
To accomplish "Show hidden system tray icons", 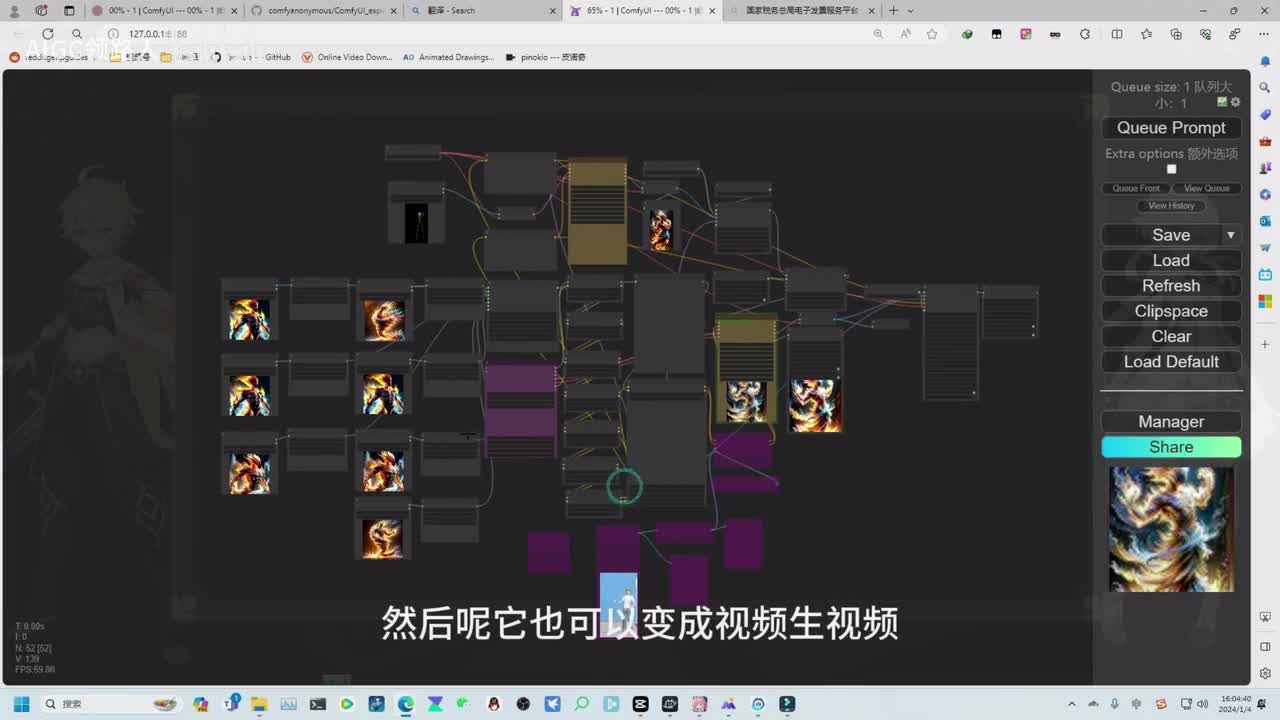I will coord(1072,704).
